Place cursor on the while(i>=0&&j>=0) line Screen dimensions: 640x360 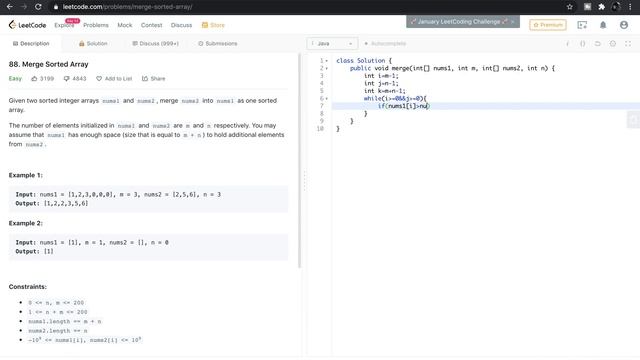pyautogui.click(x=395, y=98)
